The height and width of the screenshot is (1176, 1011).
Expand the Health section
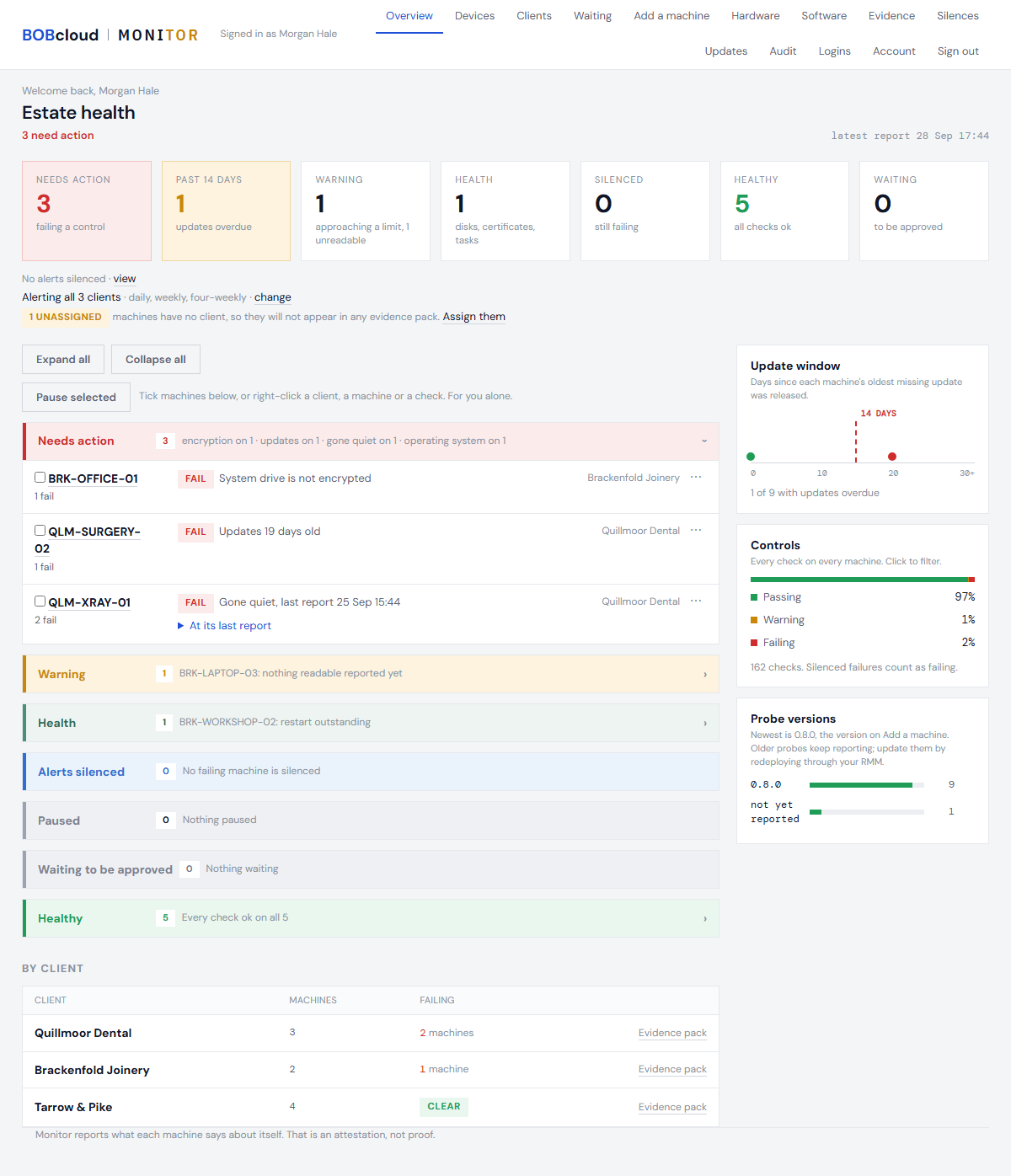coord(371,723)
